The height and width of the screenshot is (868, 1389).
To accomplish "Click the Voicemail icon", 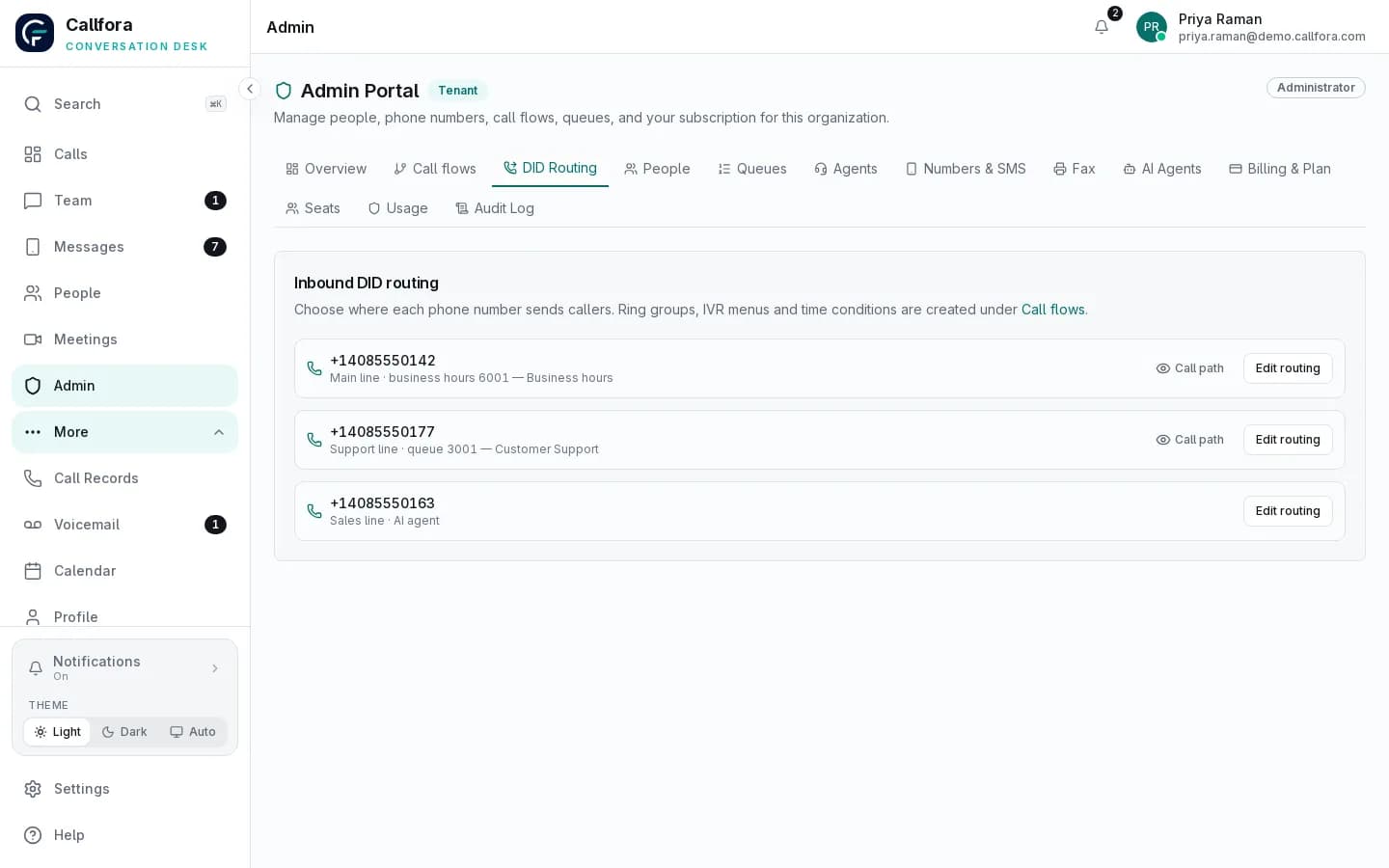I will tap(33, 525).
